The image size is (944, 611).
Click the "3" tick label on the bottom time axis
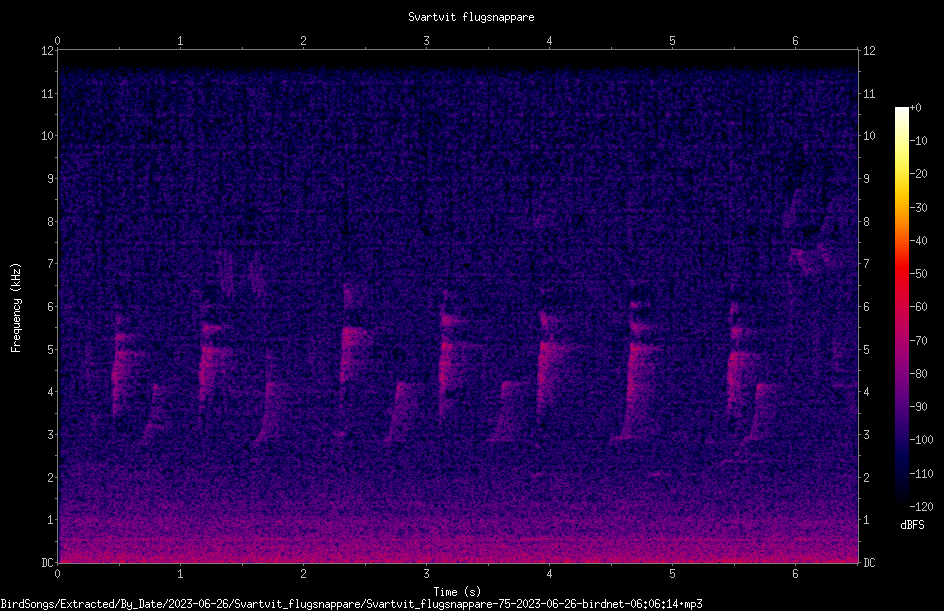tap(426, 574)
